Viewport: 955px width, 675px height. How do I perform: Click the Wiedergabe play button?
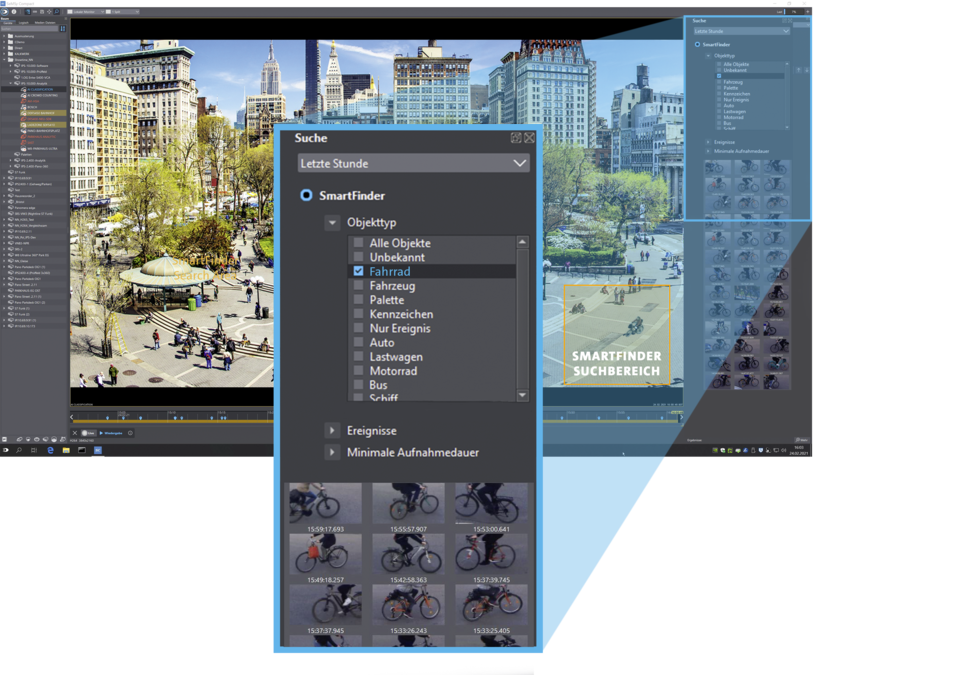(x=111, y=433)
